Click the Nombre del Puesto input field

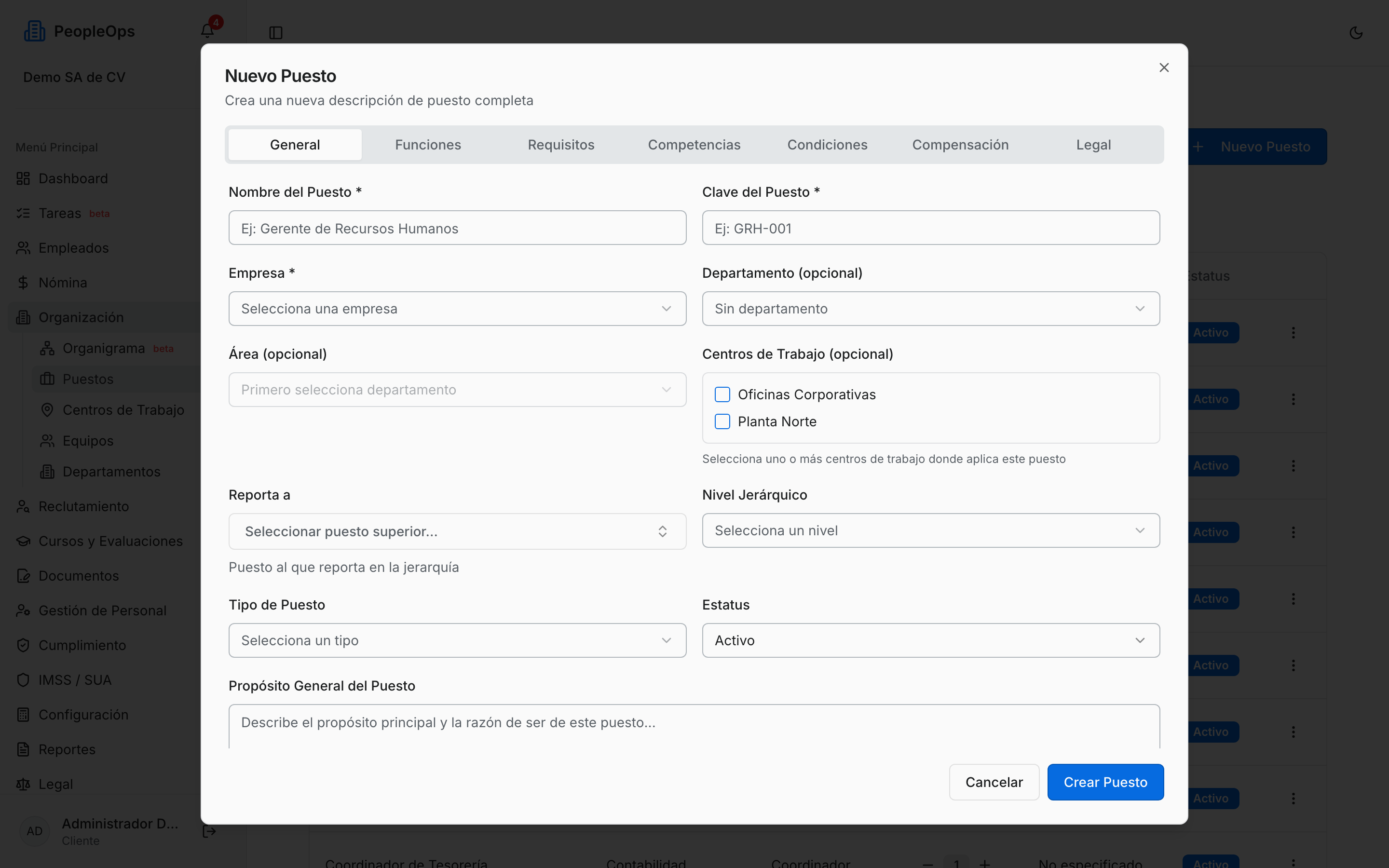457,228
